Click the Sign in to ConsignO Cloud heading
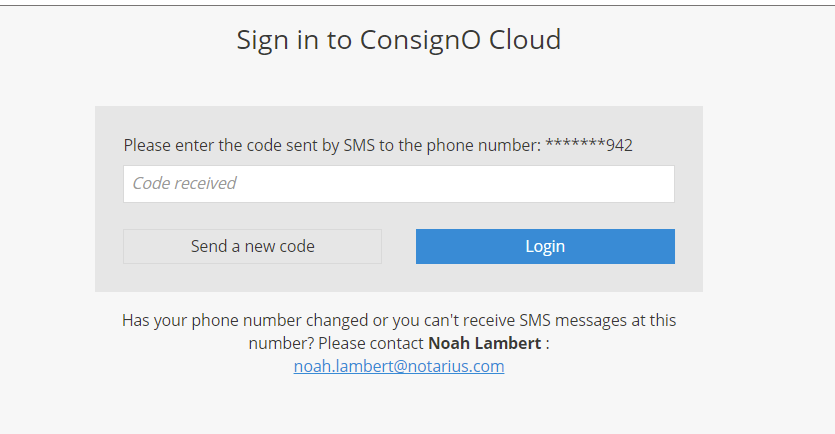This screenshot has height=434, width=835. (398, 40)
